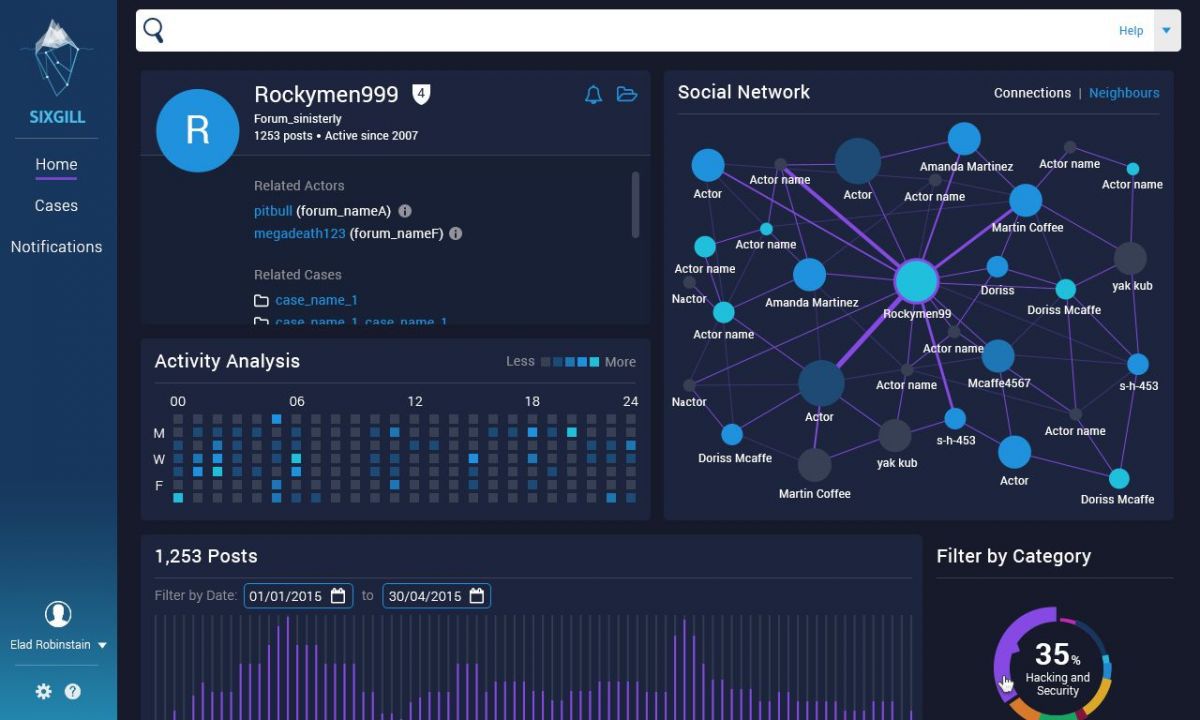Click info icon next to megadeath123
The height and width of the screenshot is (720, 1200).
(455, 233)
